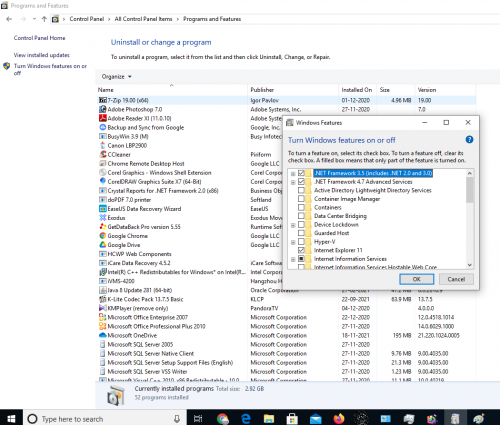Open the Organize dropdown
The height and width of the screenshot is (425, 500).
(x=117, y=77)
